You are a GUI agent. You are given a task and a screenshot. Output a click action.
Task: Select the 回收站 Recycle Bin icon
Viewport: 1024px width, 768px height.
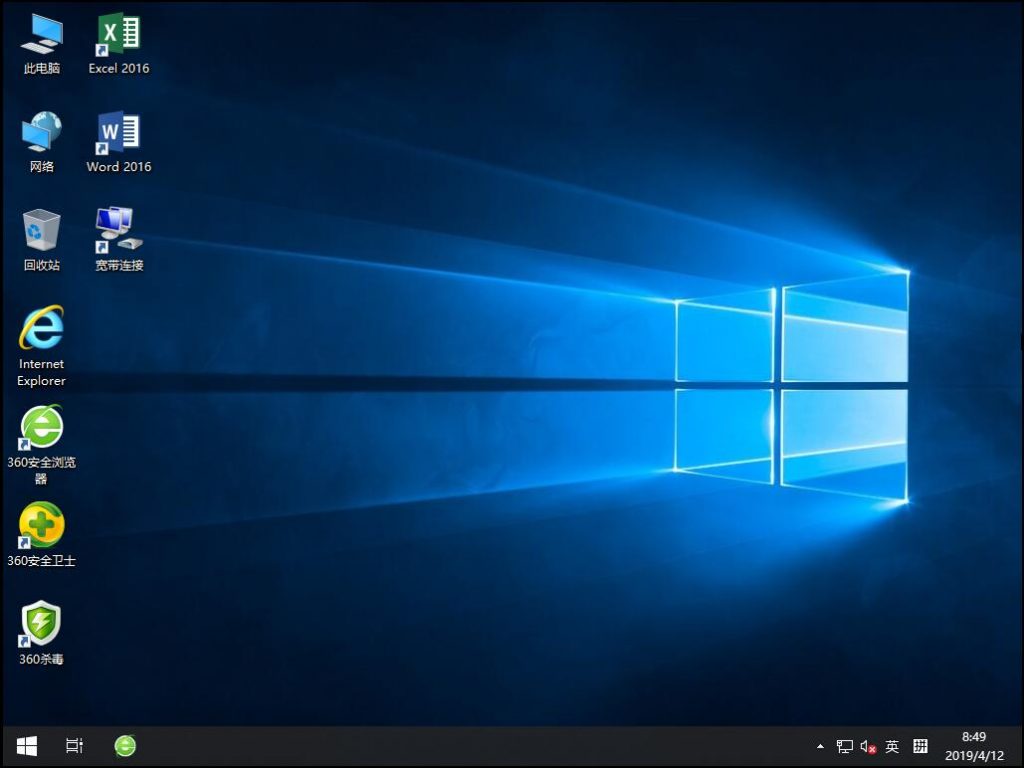41,240
